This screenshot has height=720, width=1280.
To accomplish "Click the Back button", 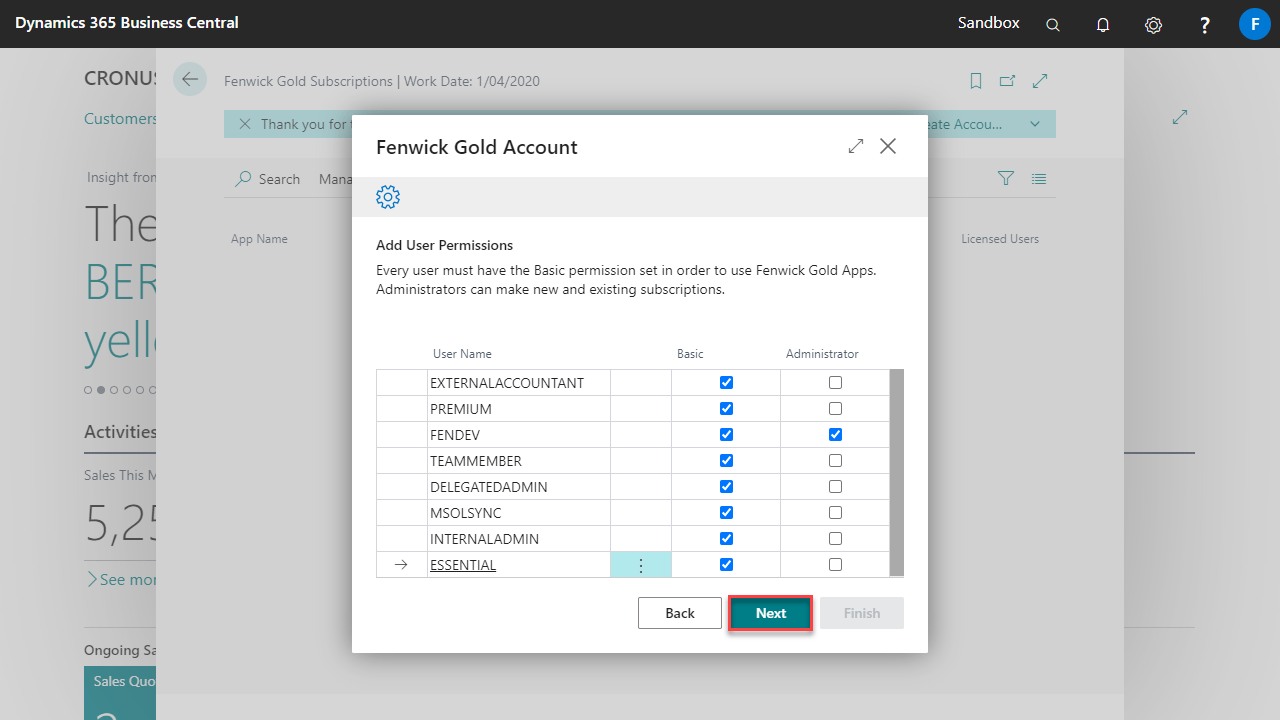I will click(680, 613).
